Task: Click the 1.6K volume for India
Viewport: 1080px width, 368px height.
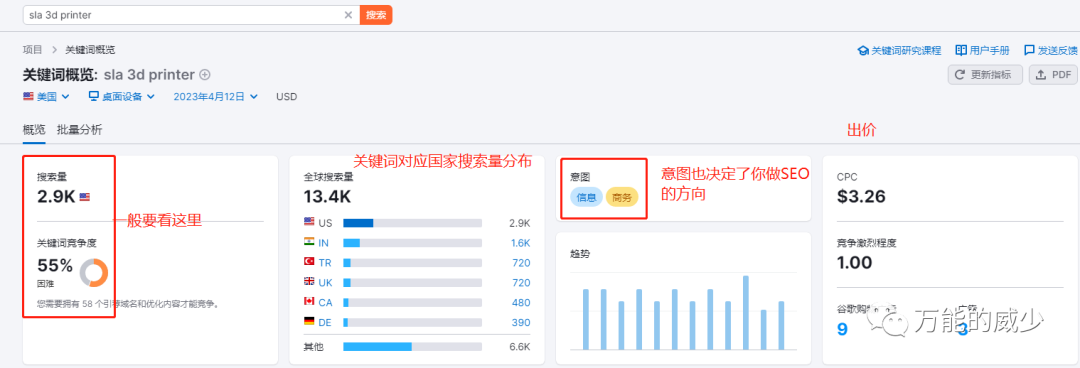Action: pos(520,243)
